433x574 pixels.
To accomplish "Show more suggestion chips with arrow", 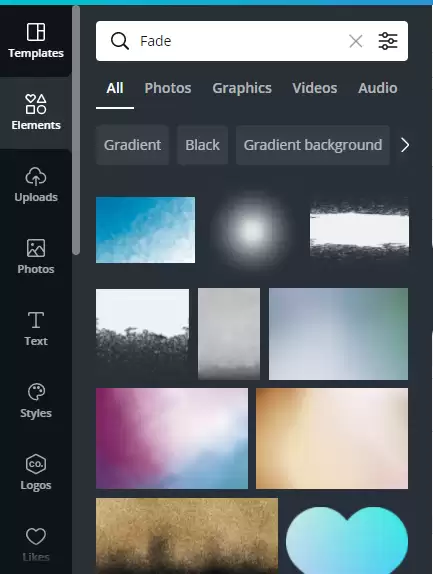I will point(405,145).
